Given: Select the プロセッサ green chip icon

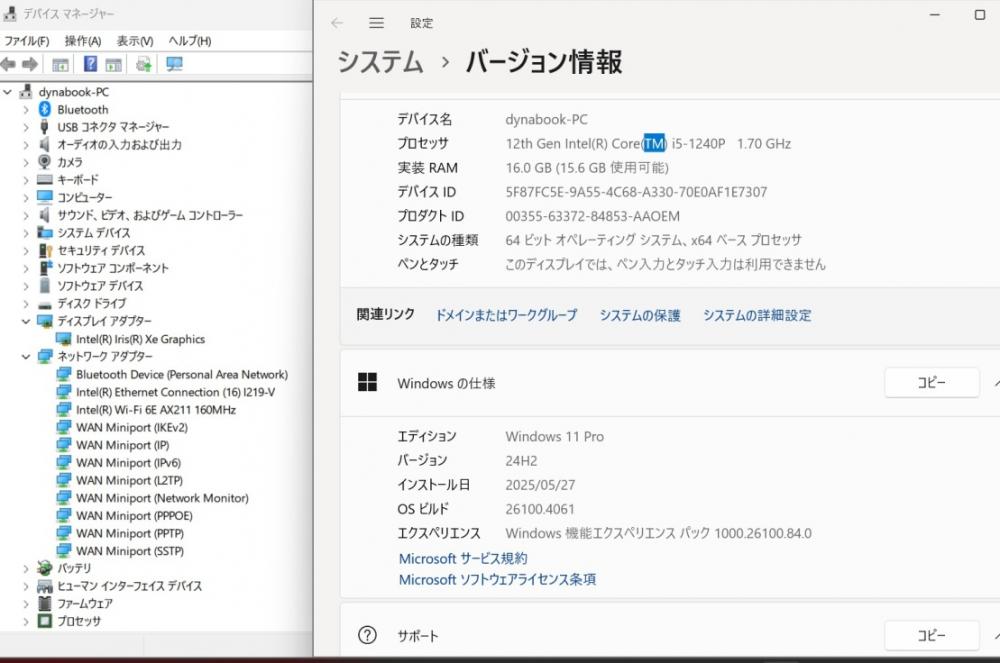Looking at the screenshot, I should (45, 621).
